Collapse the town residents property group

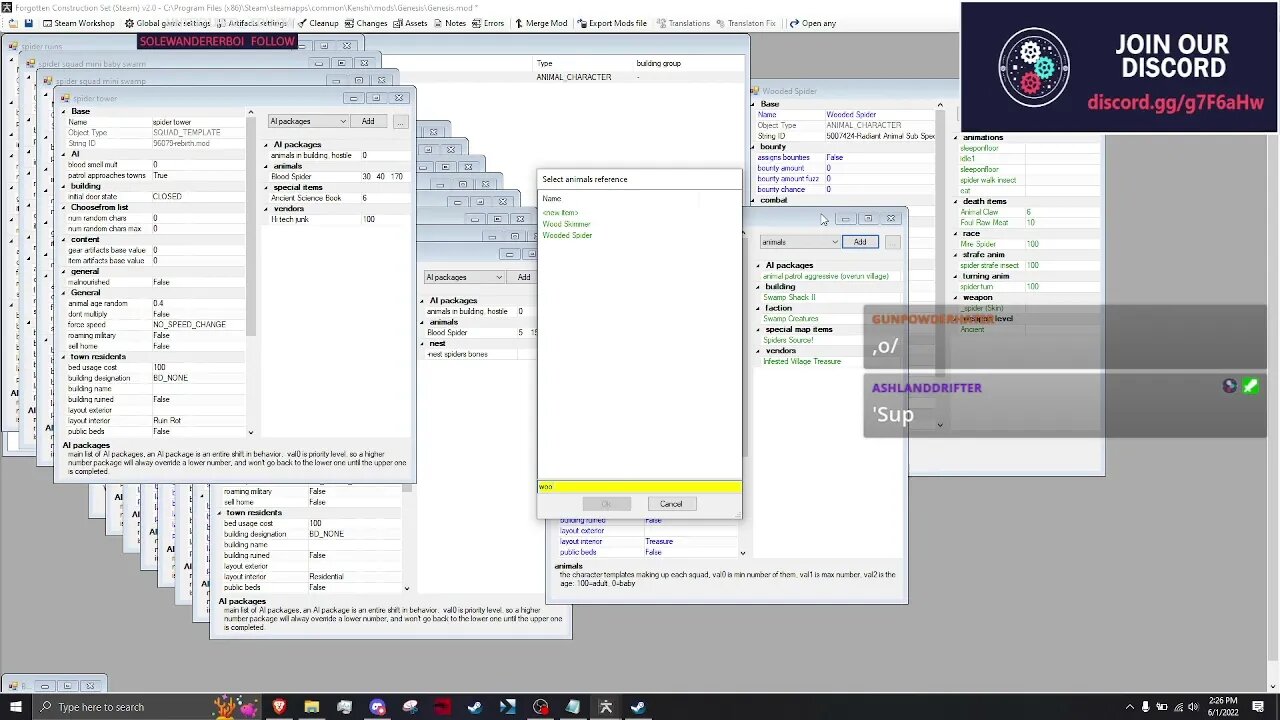(64, 356)
